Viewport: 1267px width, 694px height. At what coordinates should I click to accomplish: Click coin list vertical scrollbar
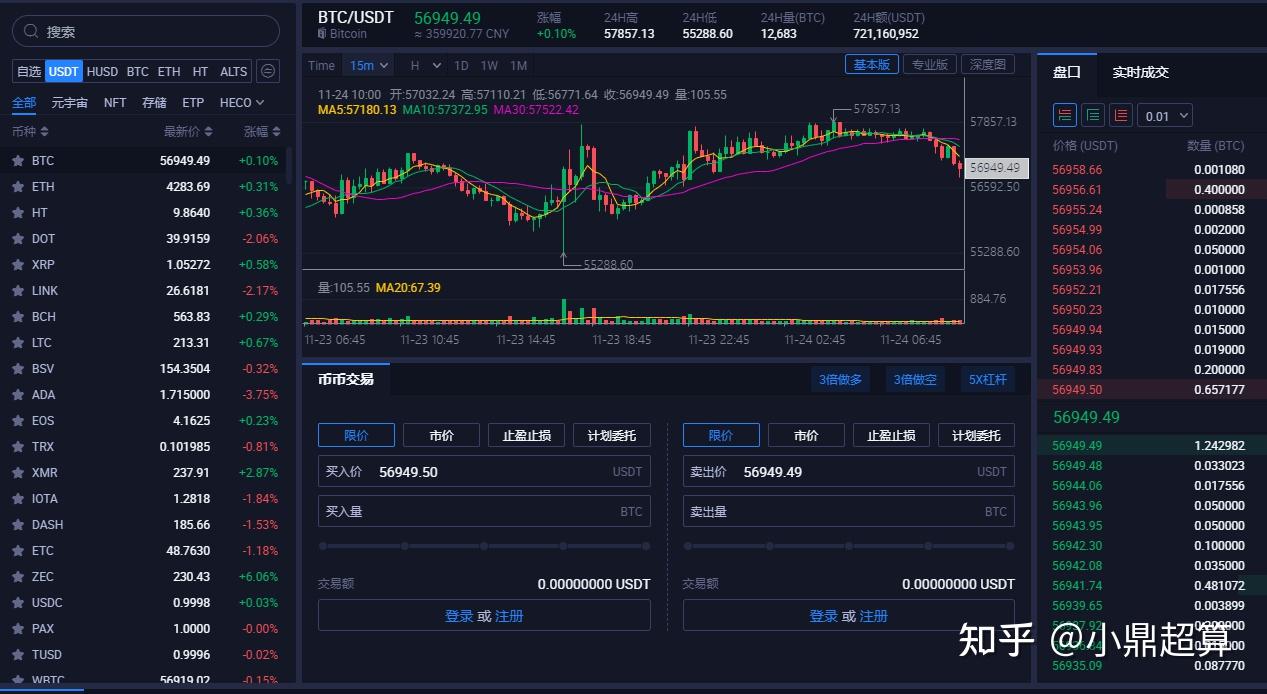click(x=290, y=165)
